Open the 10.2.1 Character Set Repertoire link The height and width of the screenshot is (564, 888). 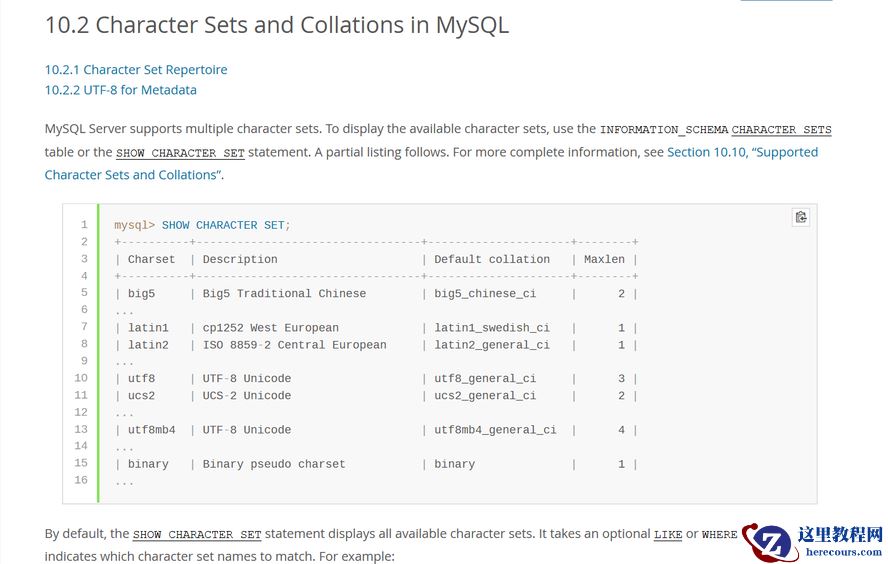point(136,70)
